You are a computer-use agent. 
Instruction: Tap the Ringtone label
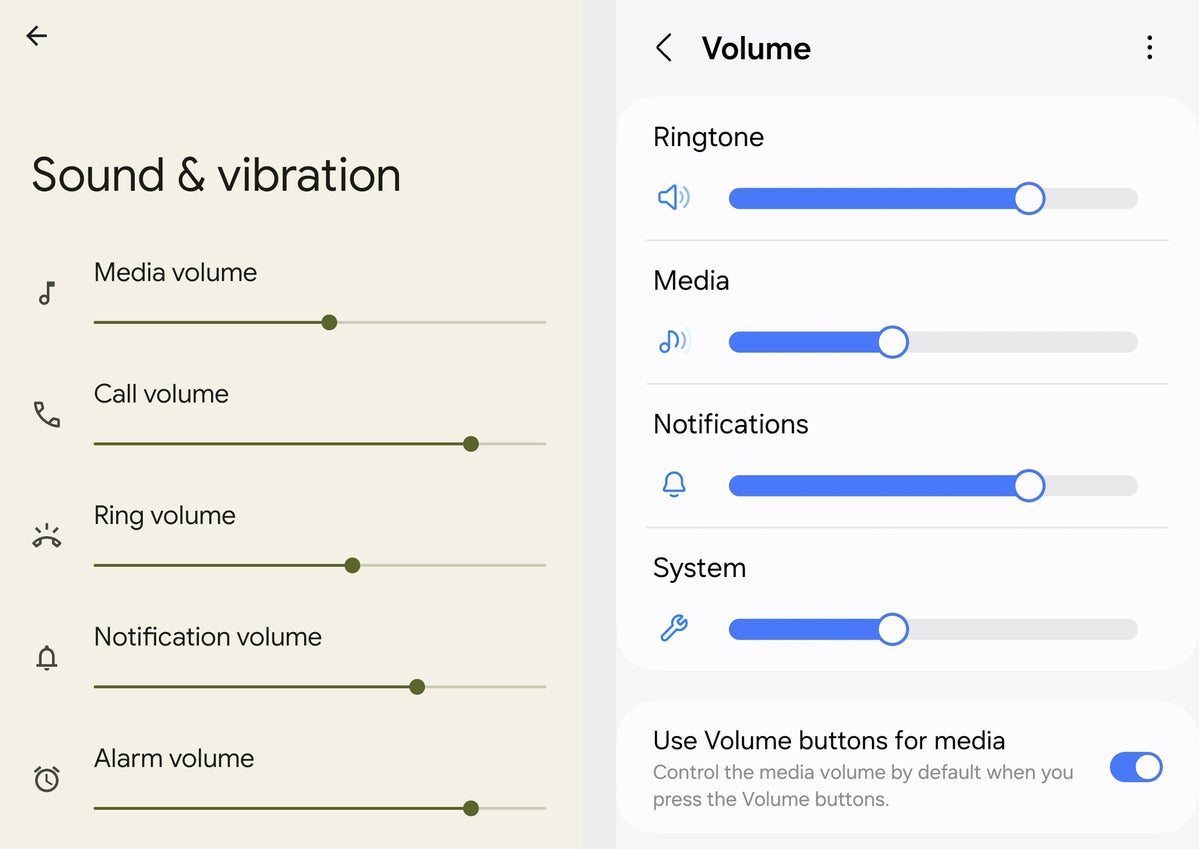(x=708, y=138)
